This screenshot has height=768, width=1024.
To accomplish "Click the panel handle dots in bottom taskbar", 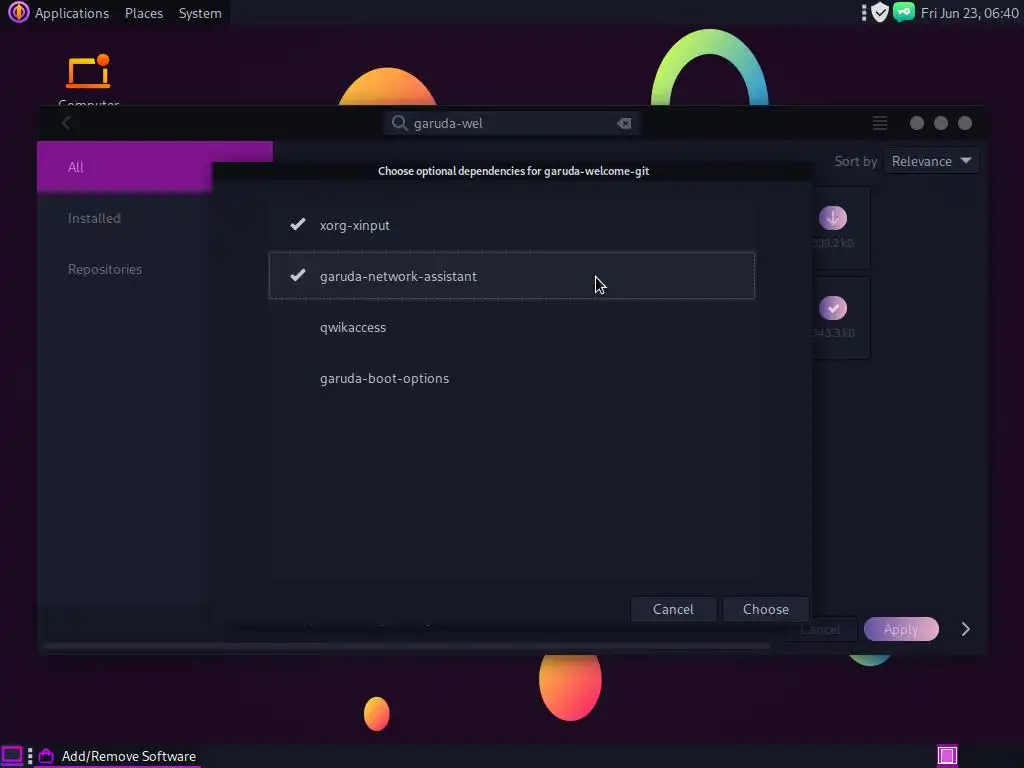I will tap(30, 756).
